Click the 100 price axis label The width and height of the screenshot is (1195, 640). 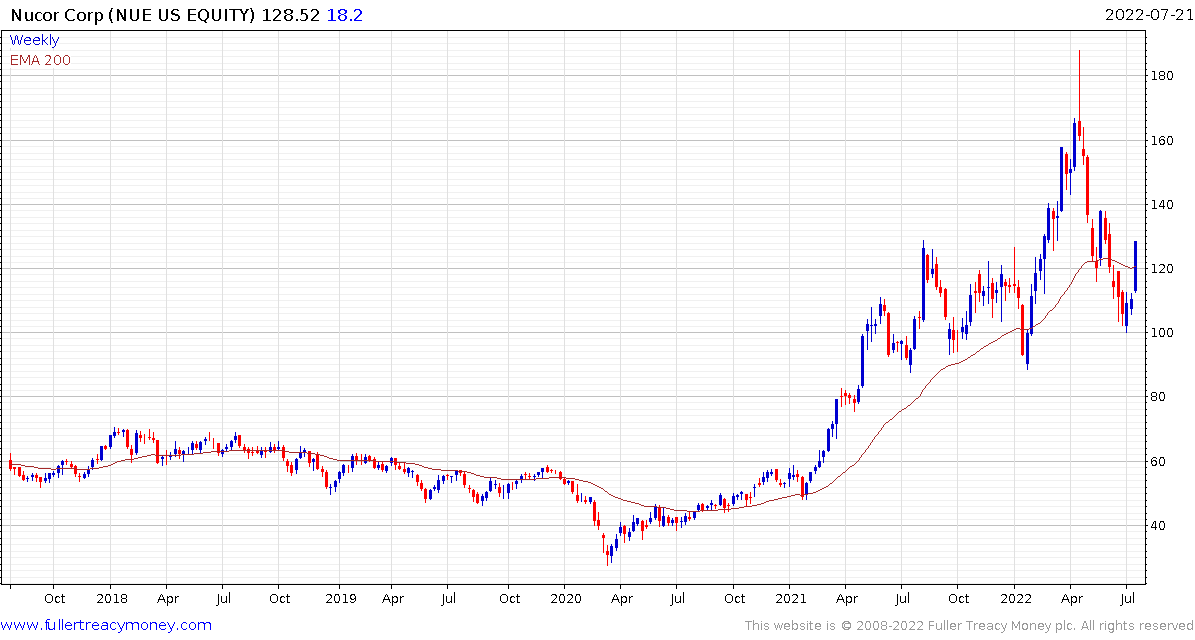click(1162, 333)
